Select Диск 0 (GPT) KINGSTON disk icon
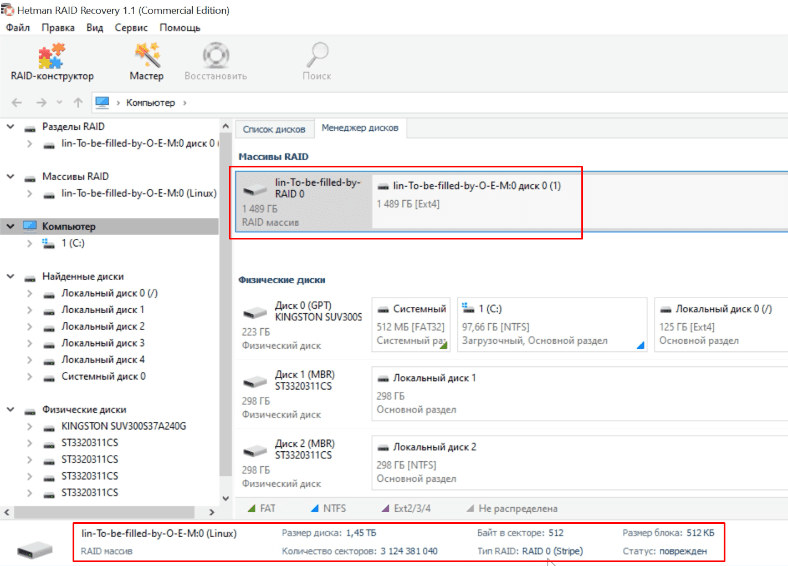The height and width of the screenshot is (566, 788). tap(256, 312)
